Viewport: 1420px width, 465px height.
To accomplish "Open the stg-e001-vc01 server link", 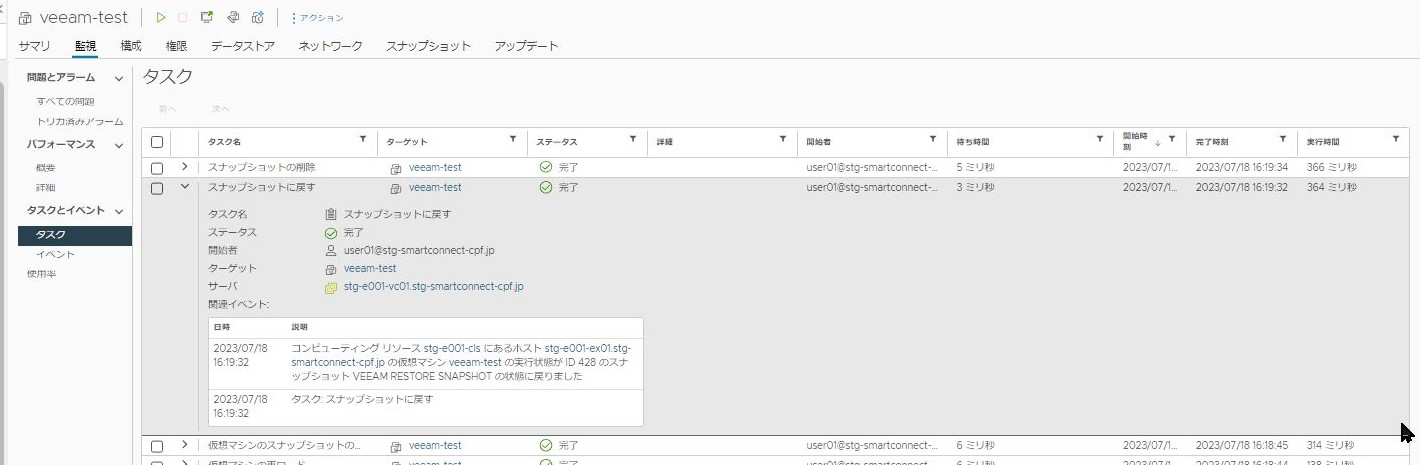I will point(434,286).
